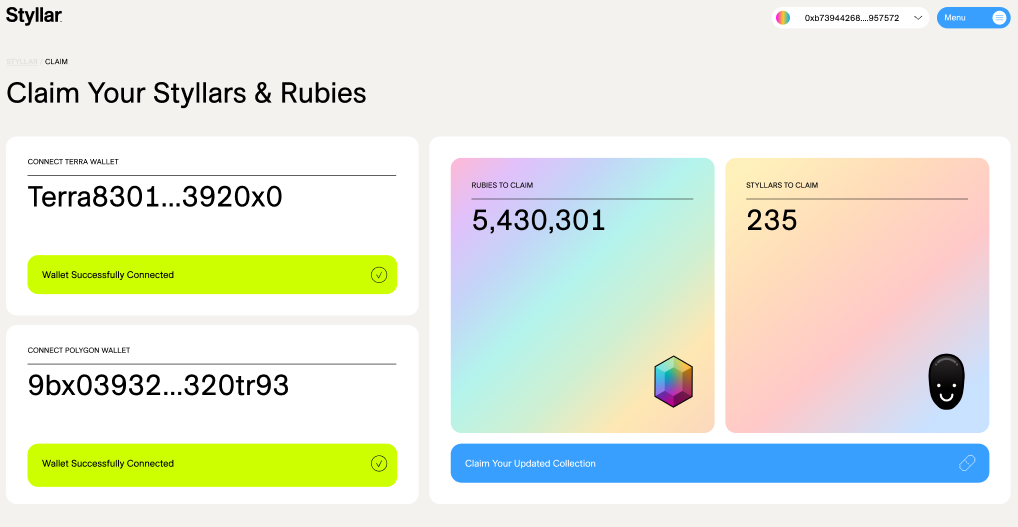Click the black Styllar smiley face icon
The width and height of the screenshot is (1018, 527).
[946, 382]
